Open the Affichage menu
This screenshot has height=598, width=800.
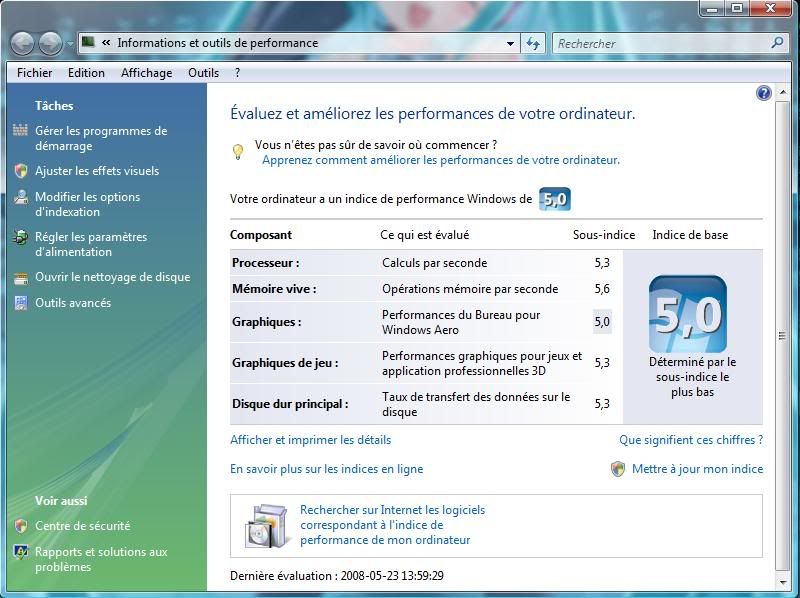pos(146,73)
